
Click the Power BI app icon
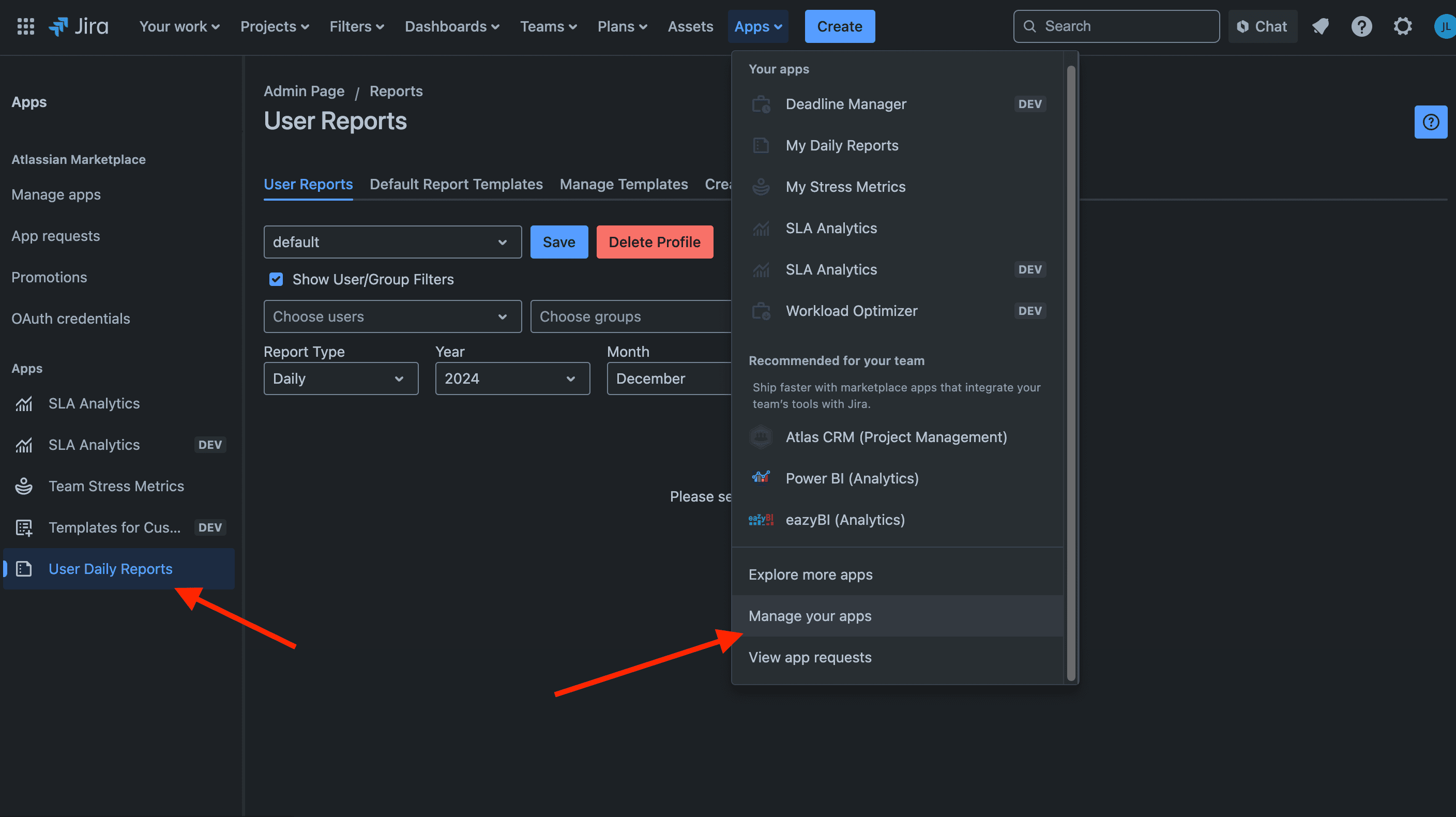pyautogui.click(x=761, y=478)
